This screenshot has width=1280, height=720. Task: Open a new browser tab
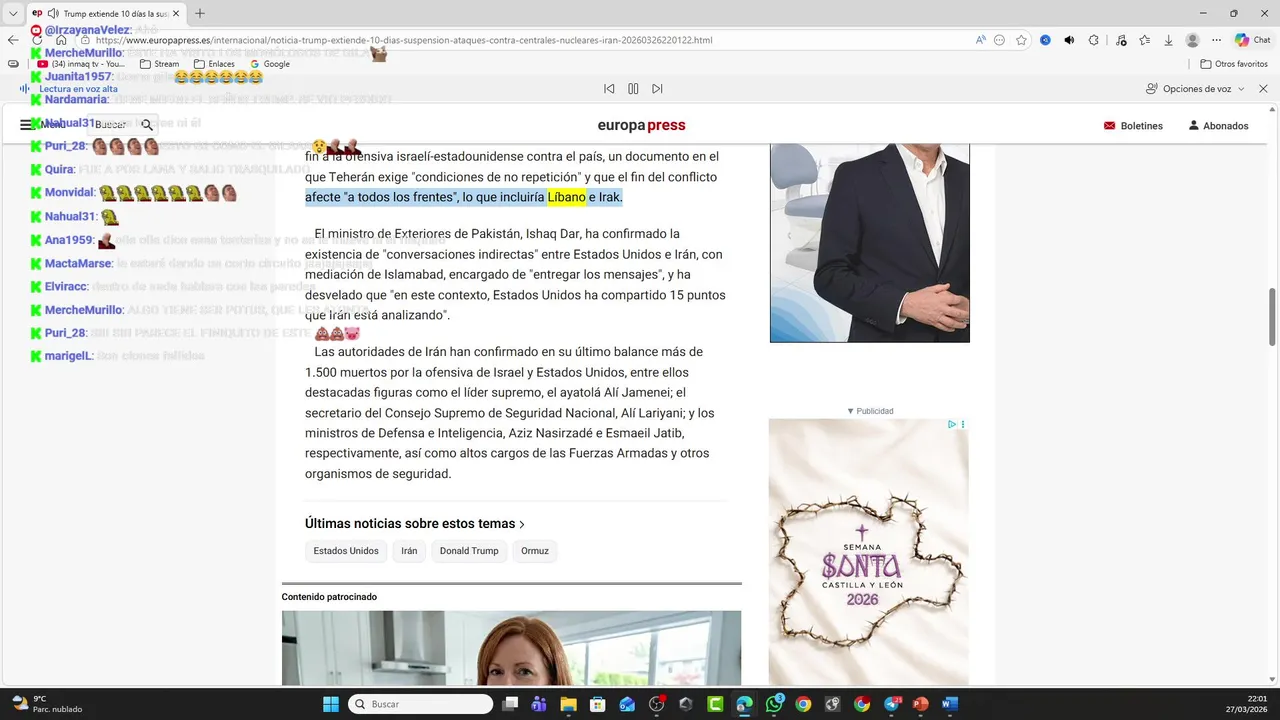point(200,14)
